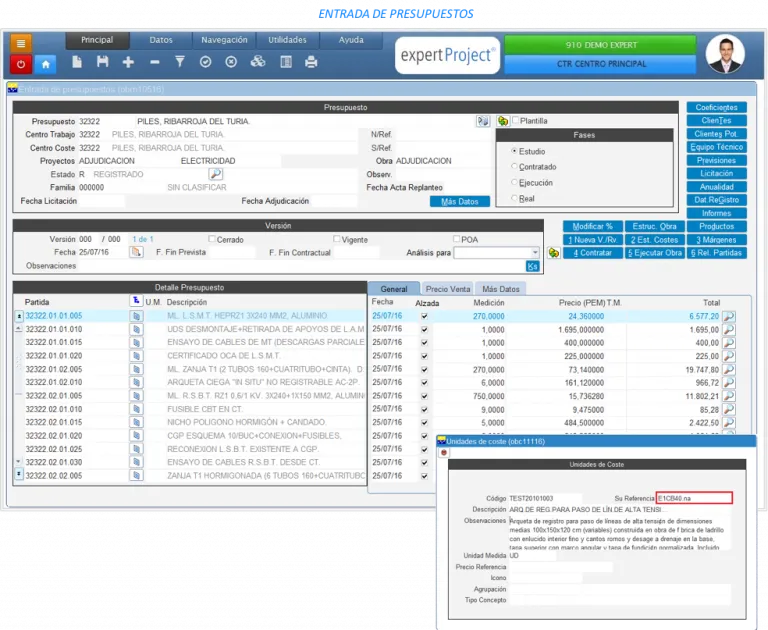The image size is (768, 630).
Task: Click the user profile photo
Action: click(x=725, y=54)
